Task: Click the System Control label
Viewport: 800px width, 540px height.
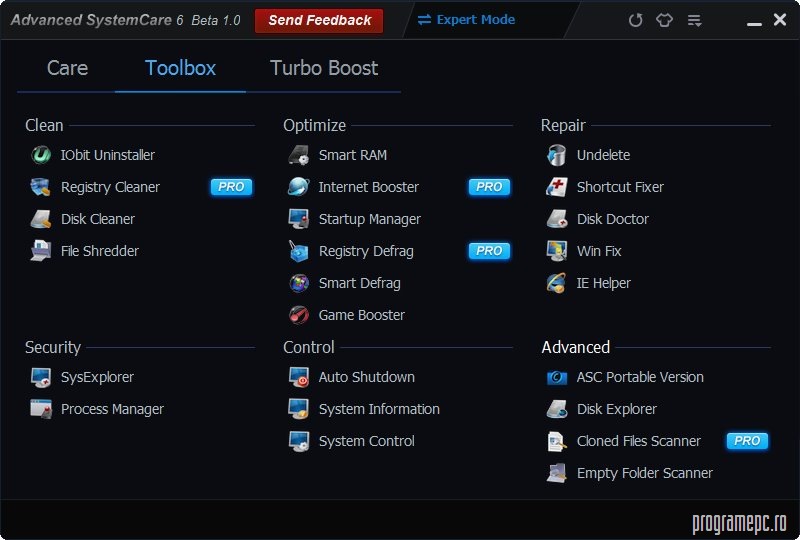Action: click(x=366, y=441)
